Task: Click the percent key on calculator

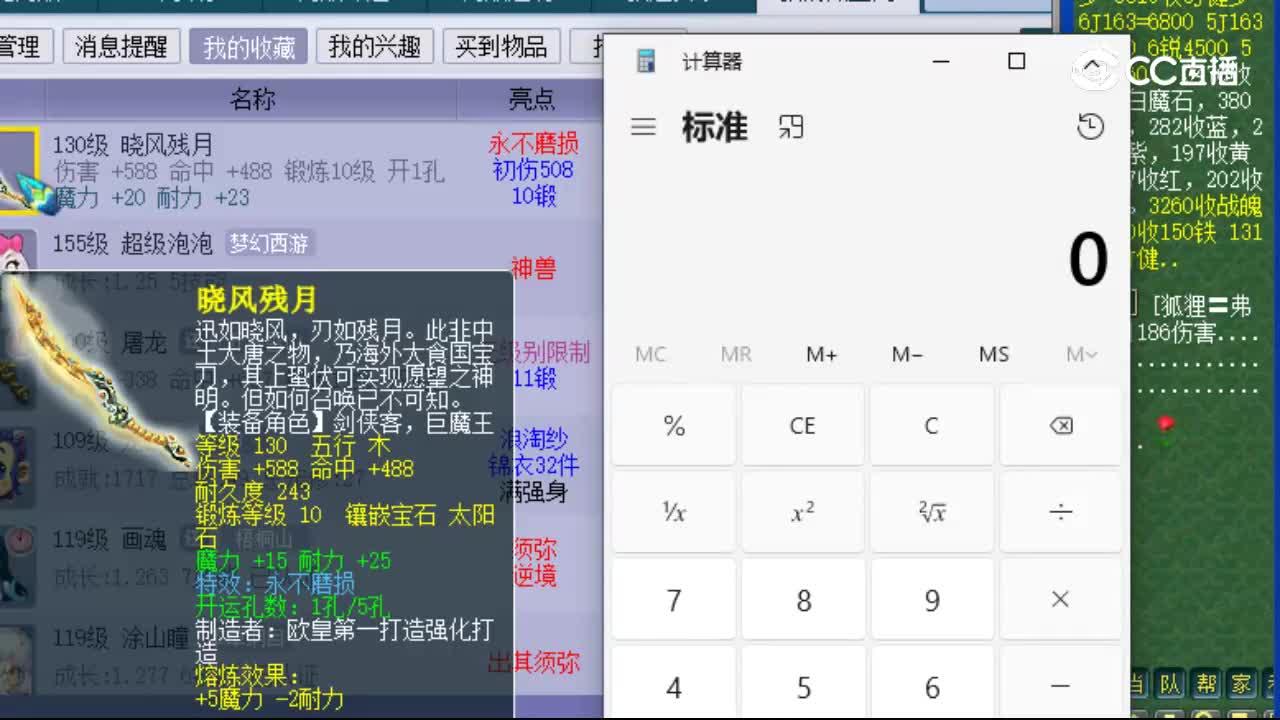Action: pos(673,426)
